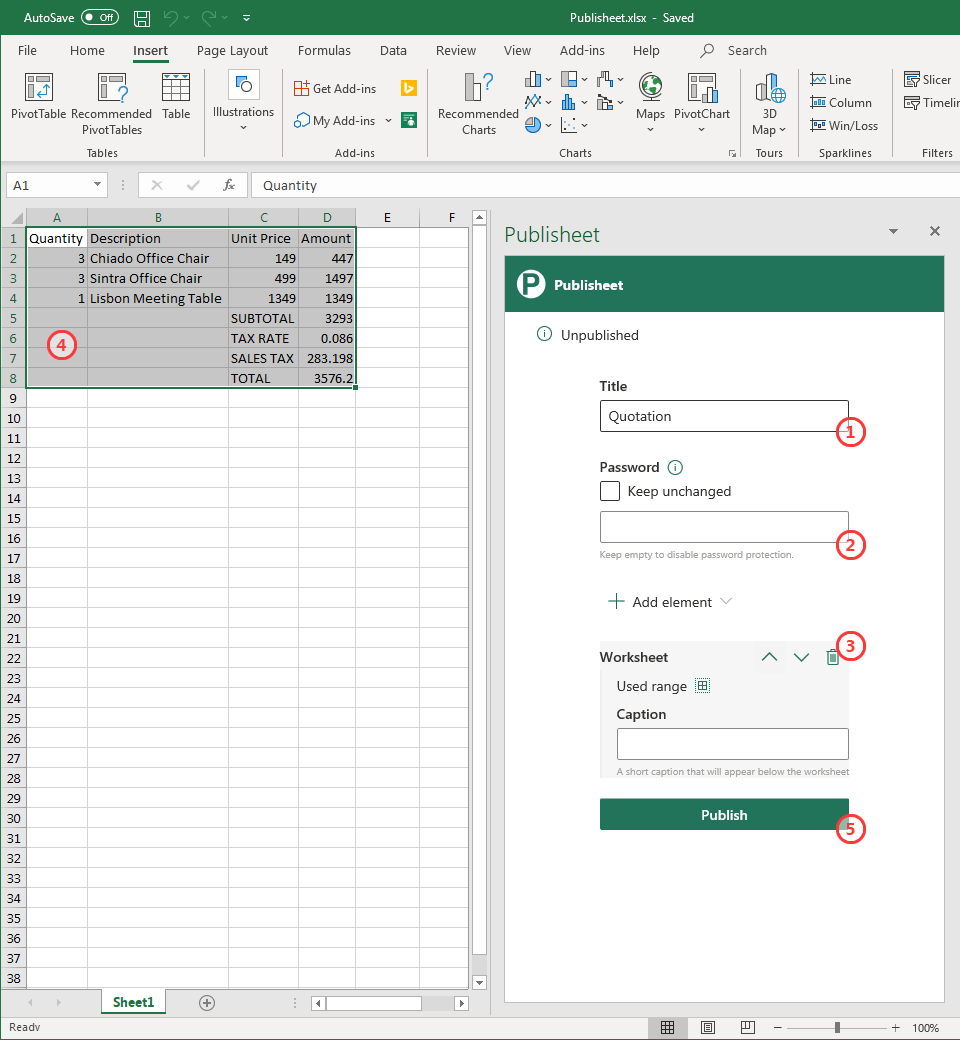Expand the column chart dropdown arrow
960x1040 pixels.
pos(549,80)
